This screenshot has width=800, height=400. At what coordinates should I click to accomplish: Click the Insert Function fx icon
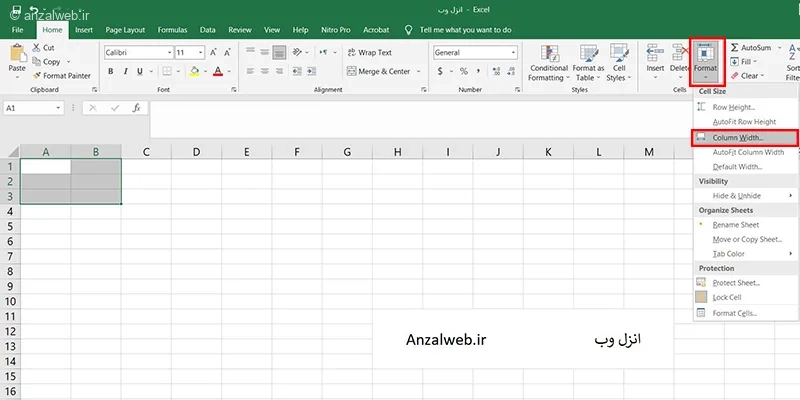click(136, 108)
